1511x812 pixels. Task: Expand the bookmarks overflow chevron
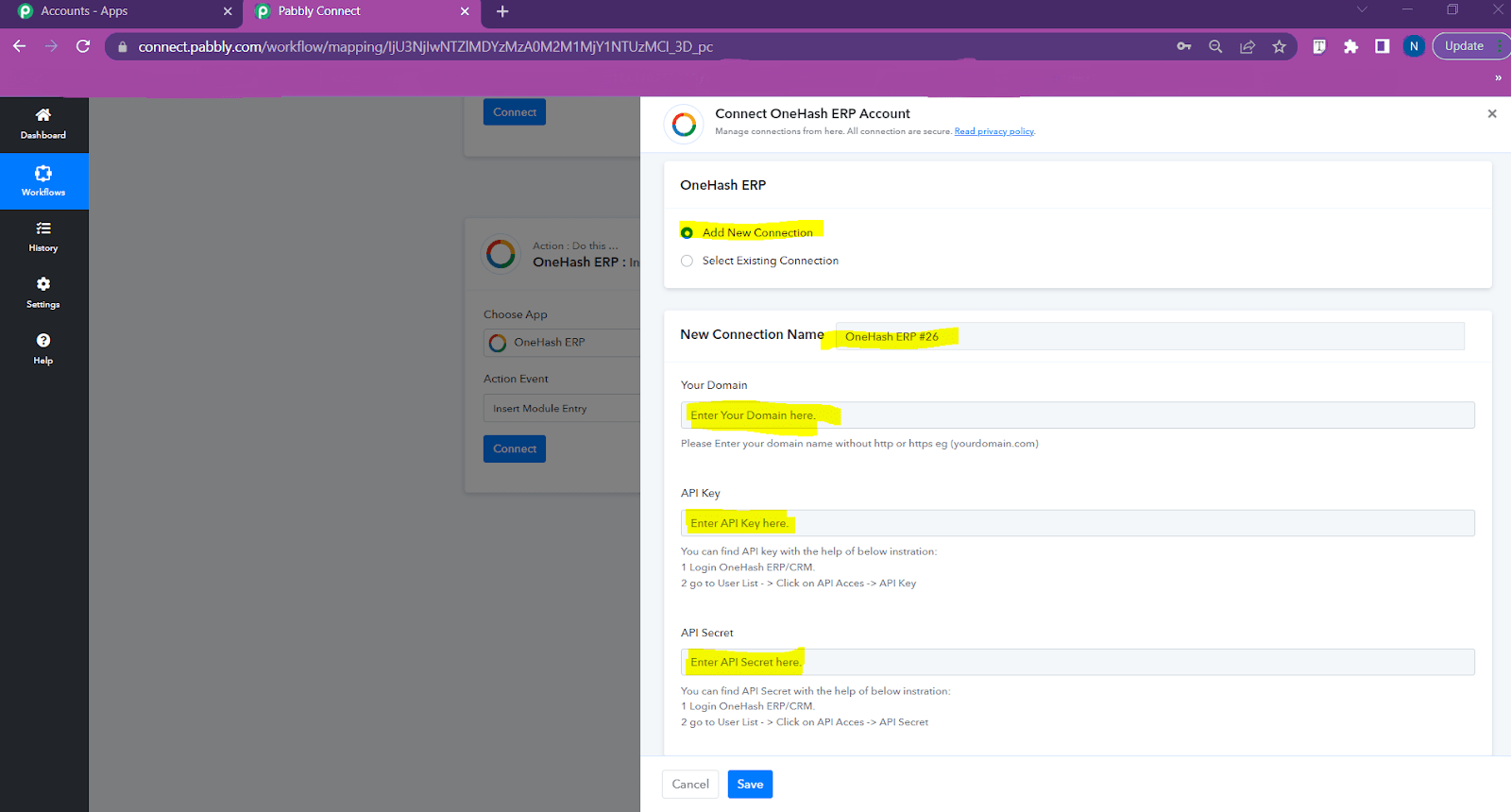click(x=1498, y=77)
